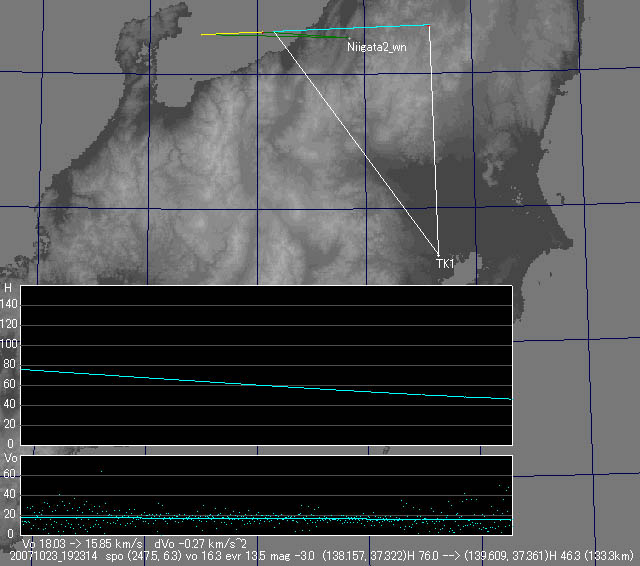640x566 pixels.
Task: Select 'Vo 18.03 -> 15.85 km/s' text
Action: tap(82, 544)
